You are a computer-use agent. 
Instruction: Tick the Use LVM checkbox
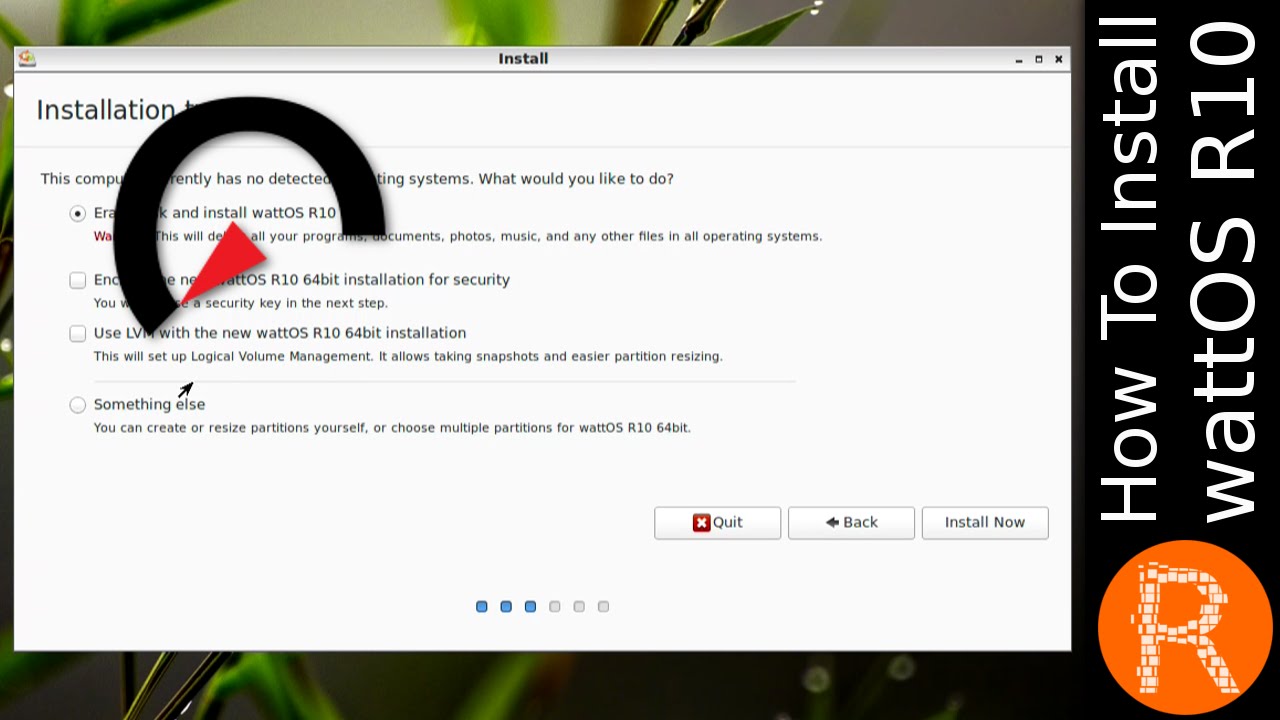[78, 333]
